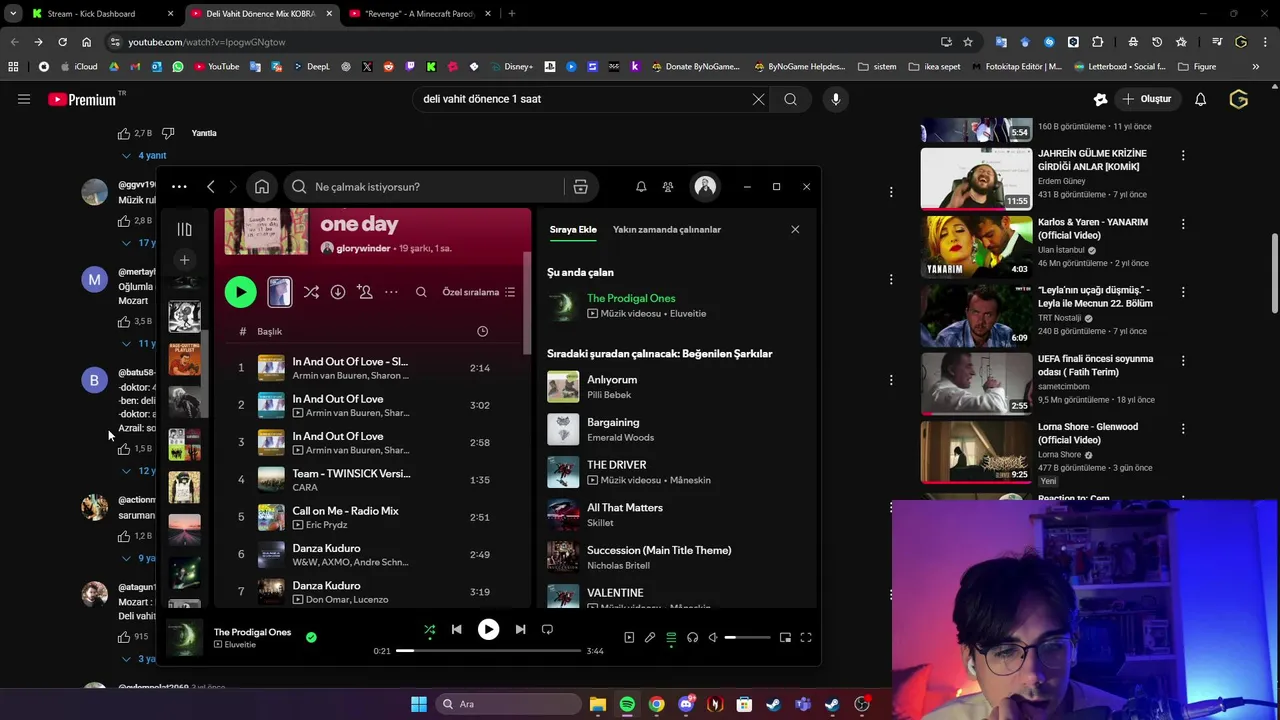The height and width of the screenshot is (720, 1280).
Task: Open new browser tab
Action: [x=511, y=14]
